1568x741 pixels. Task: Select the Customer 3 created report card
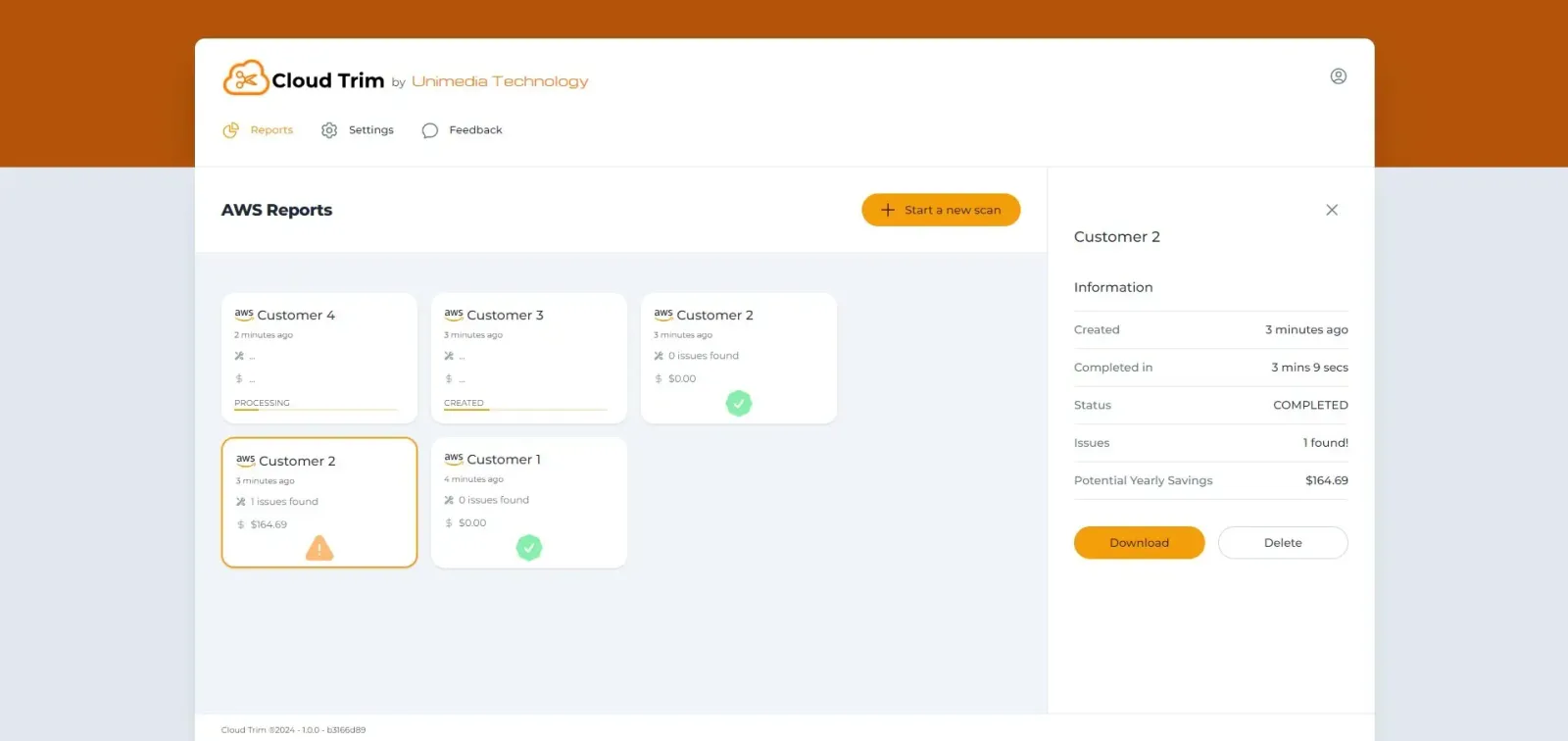(529, 358)
